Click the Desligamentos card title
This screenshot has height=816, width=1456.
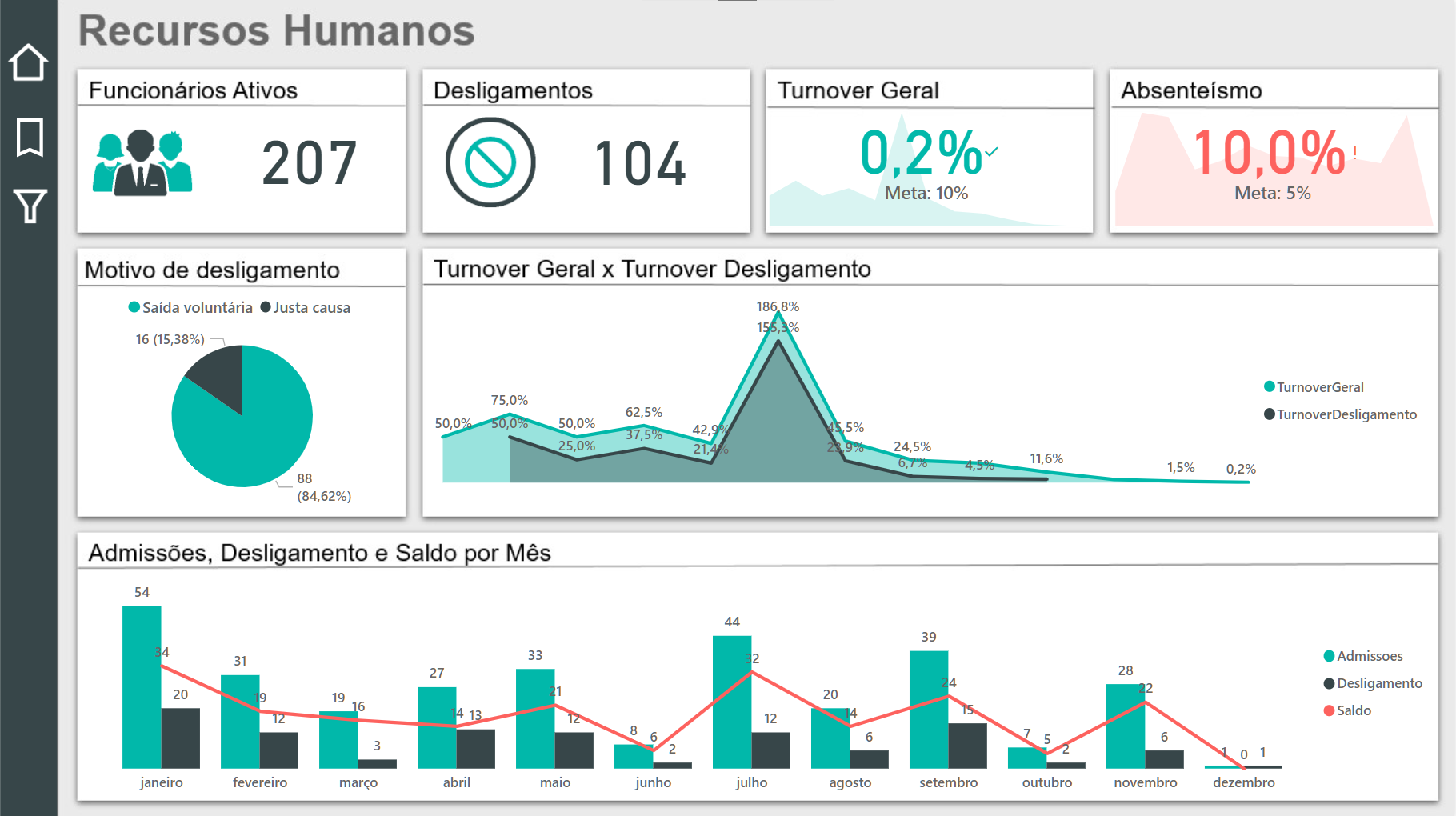tap(513, 90)
